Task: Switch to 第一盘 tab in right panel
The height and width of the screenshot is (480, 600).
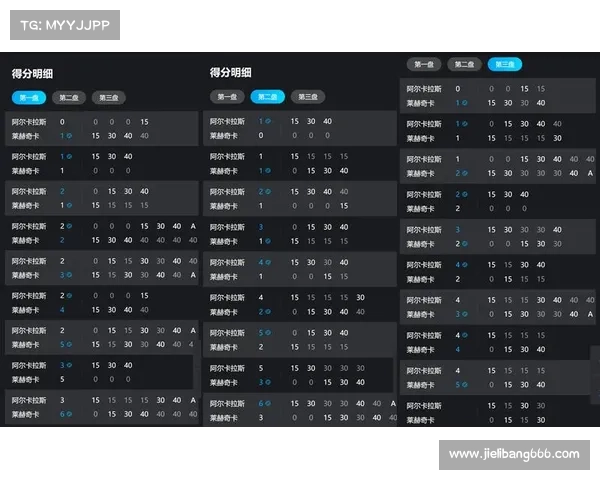Action: [x=424, y=64]
